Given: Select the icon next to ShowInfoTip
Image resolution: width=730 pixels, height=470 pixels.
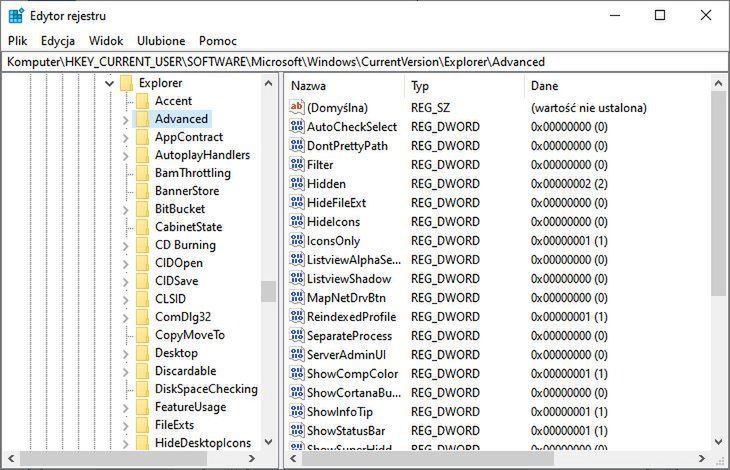Looking at the screenshot, I should (297, 412).
